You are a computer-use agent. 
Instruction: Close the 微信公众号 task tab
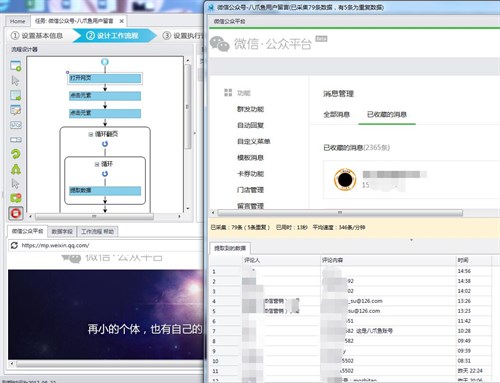(122, 21)
